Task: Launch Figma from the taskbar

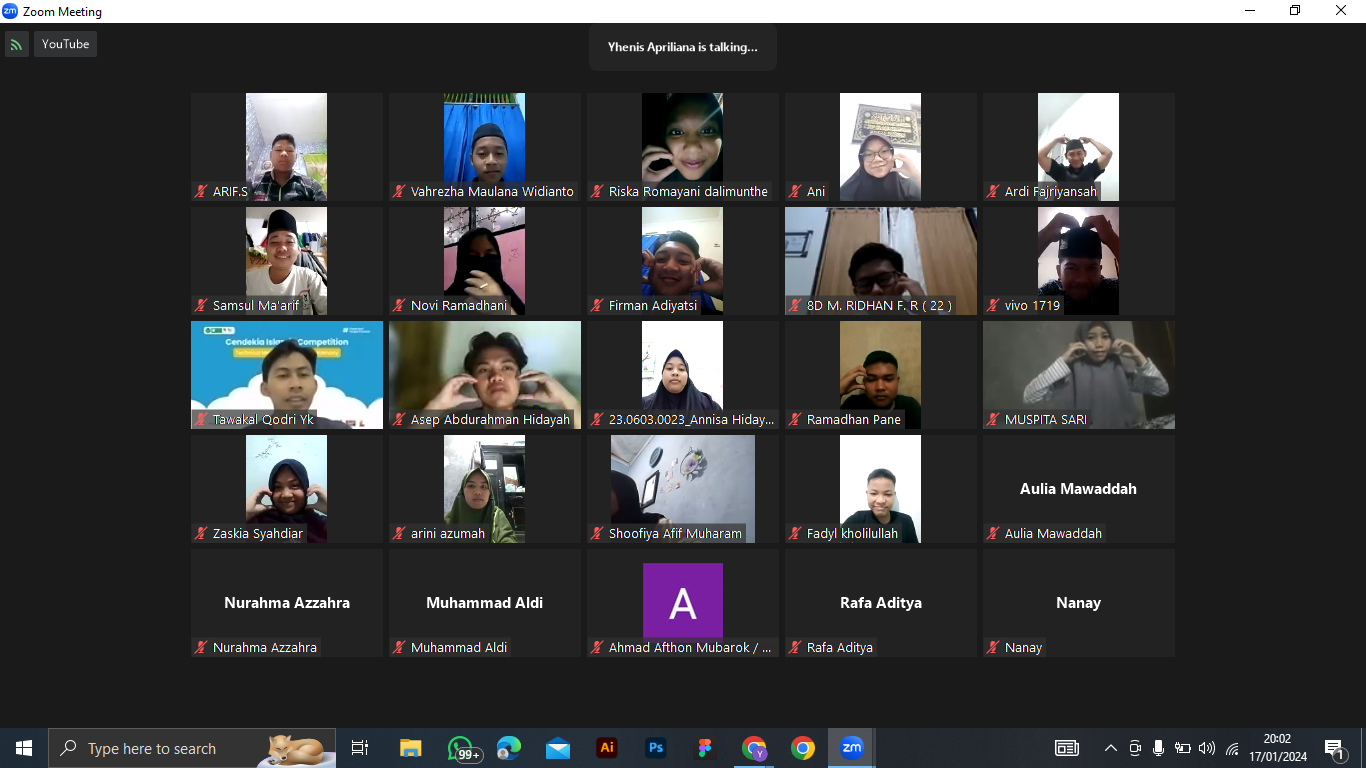Action: point(705,748)
